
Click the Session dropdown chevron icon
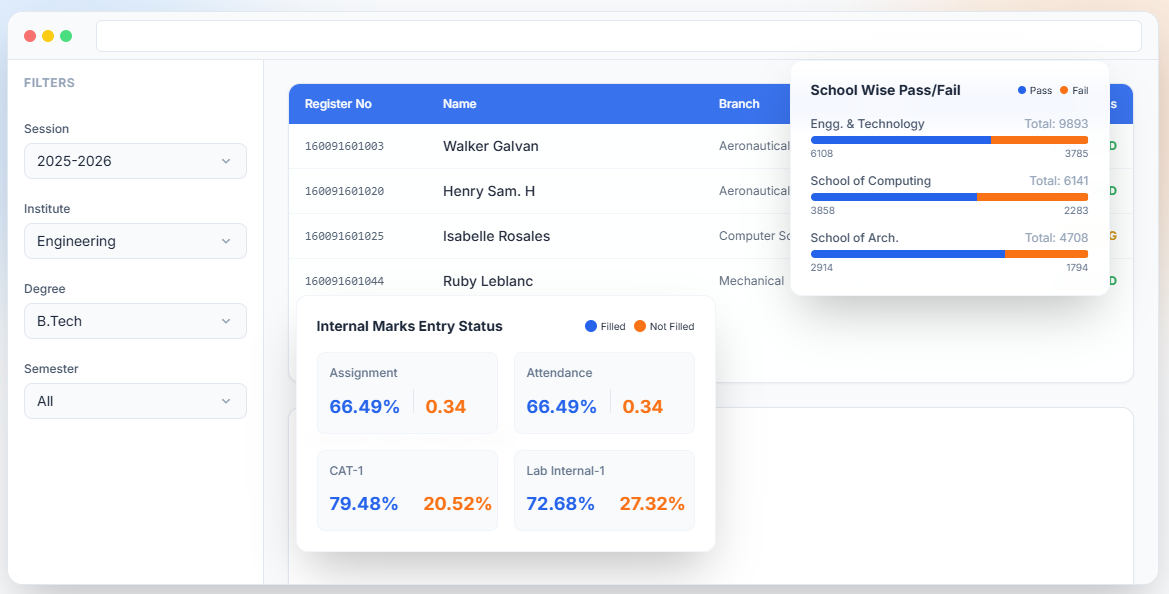228,161
